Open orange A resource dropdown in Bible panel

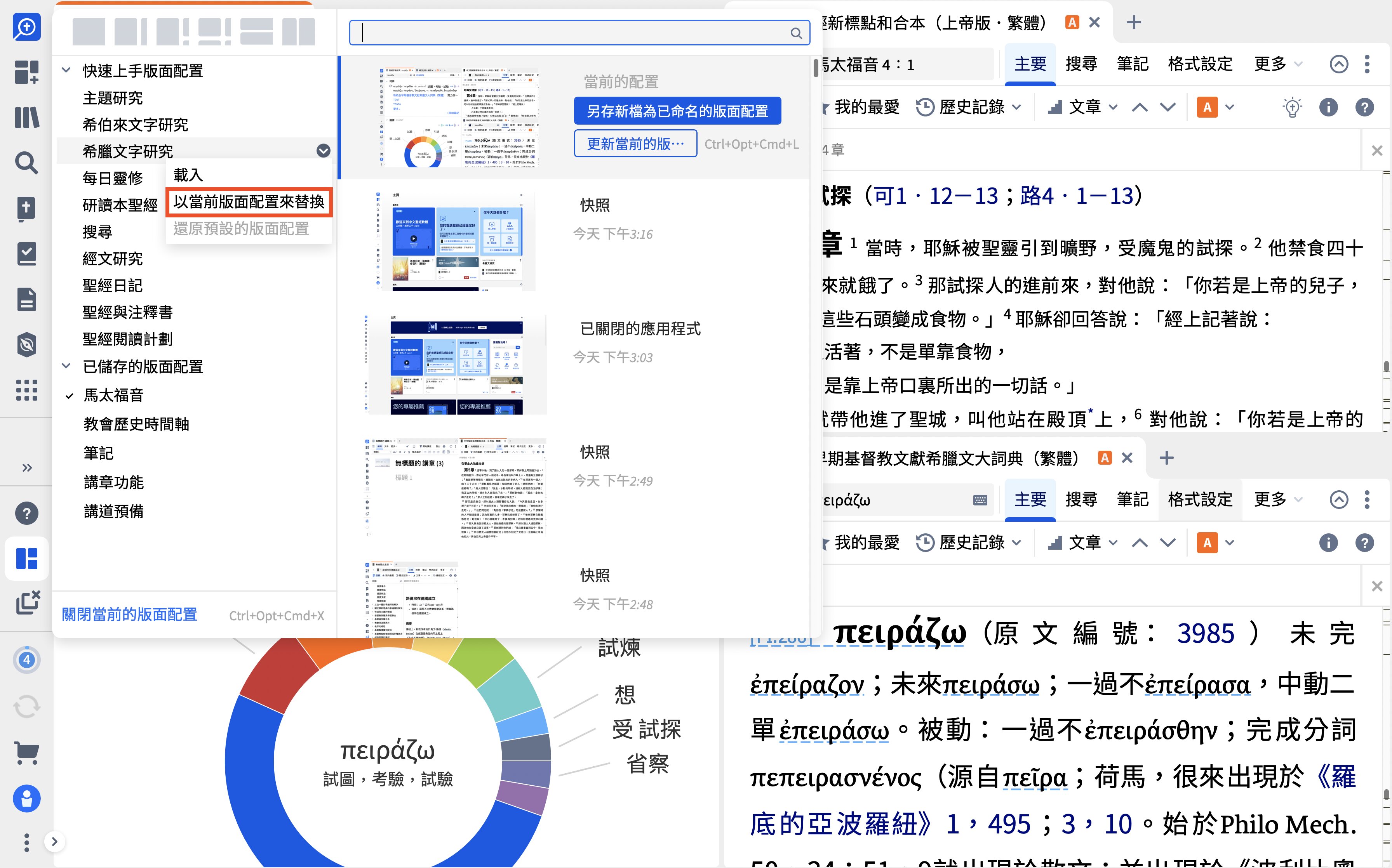1215,108
